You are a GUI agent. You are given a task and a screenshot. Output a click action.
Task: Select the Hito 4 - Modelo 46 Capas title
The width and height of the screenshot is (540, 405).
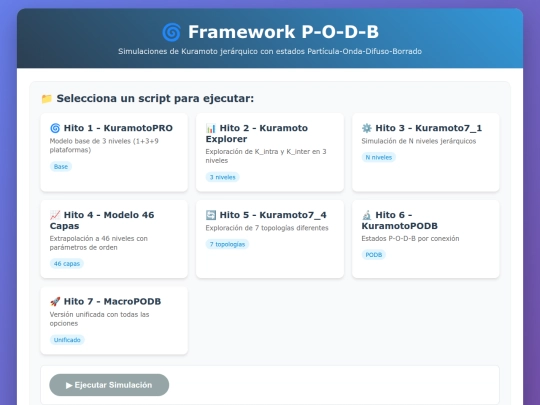point(102,220)
